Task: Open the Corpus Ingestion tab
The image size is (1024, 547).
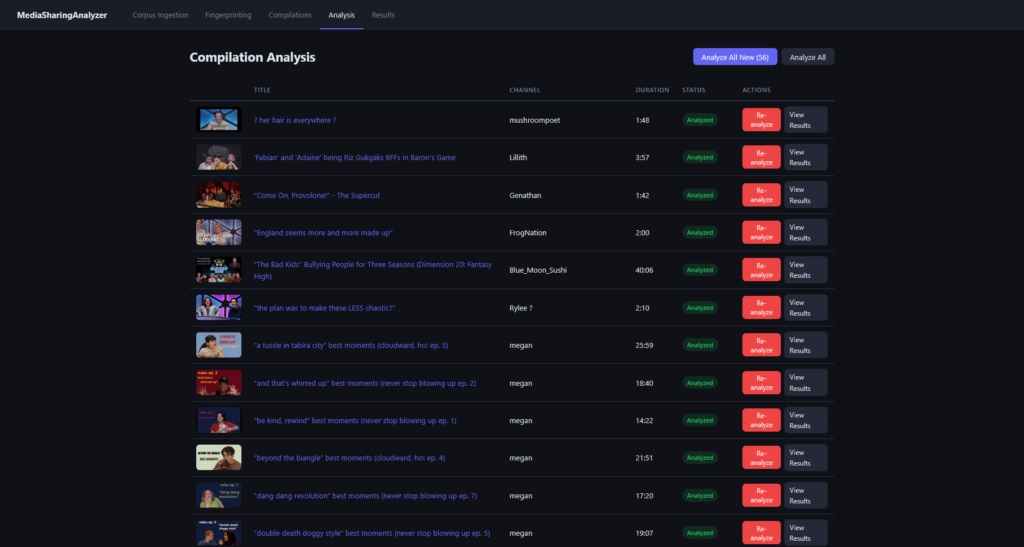Action: pyautogui.click(x=158, y=15)
